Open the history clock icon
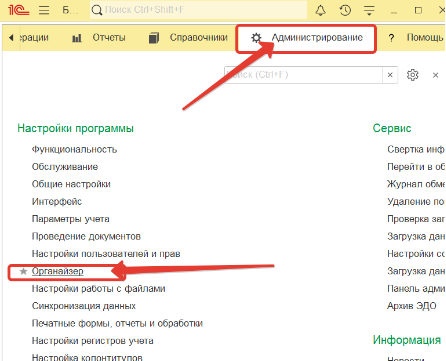The image size is (446, 361). [x=345, y=10]
